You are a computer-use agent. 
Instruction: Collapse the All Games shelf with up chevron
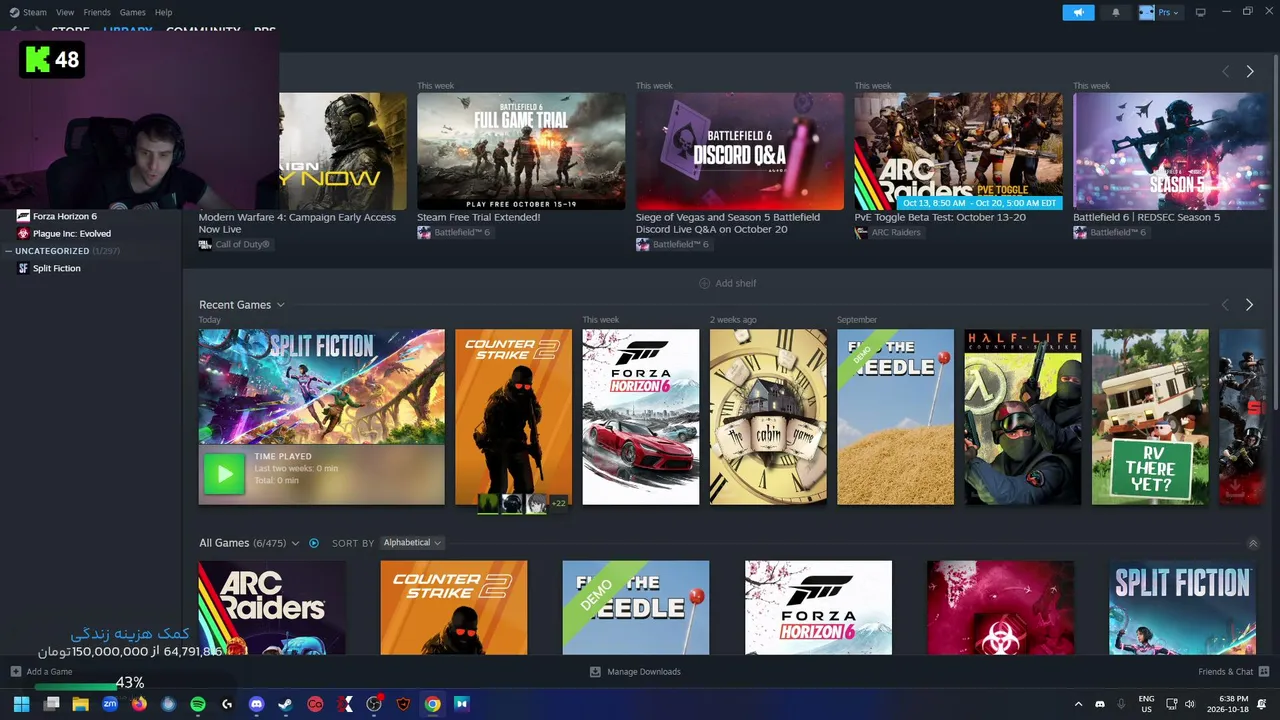point(1253,543)
